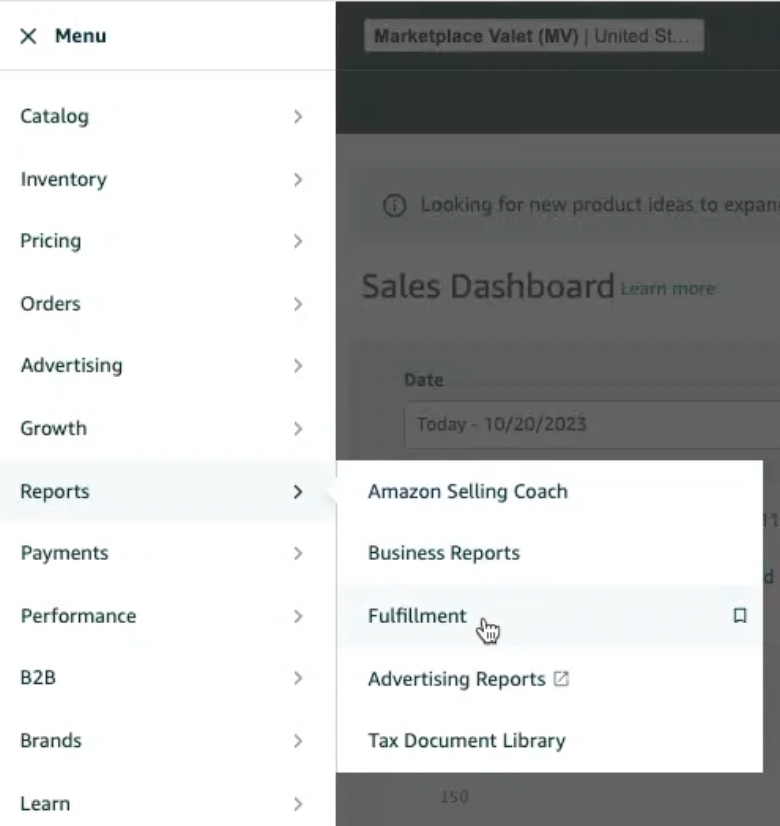Image resolution: width=780 pixels, height=826 pixels.
Task: Click the Learn more link
Action: point(667,289)
